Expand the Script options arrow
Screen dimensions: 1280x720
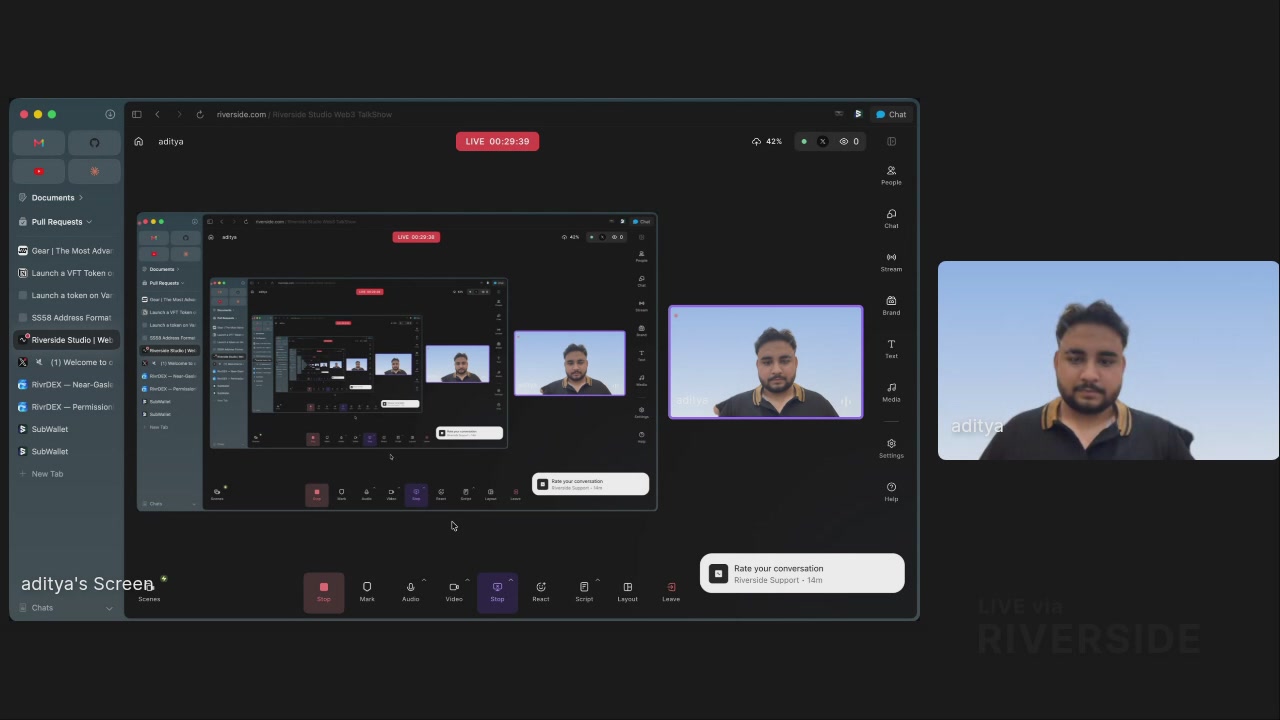click(x=597, y=580)
